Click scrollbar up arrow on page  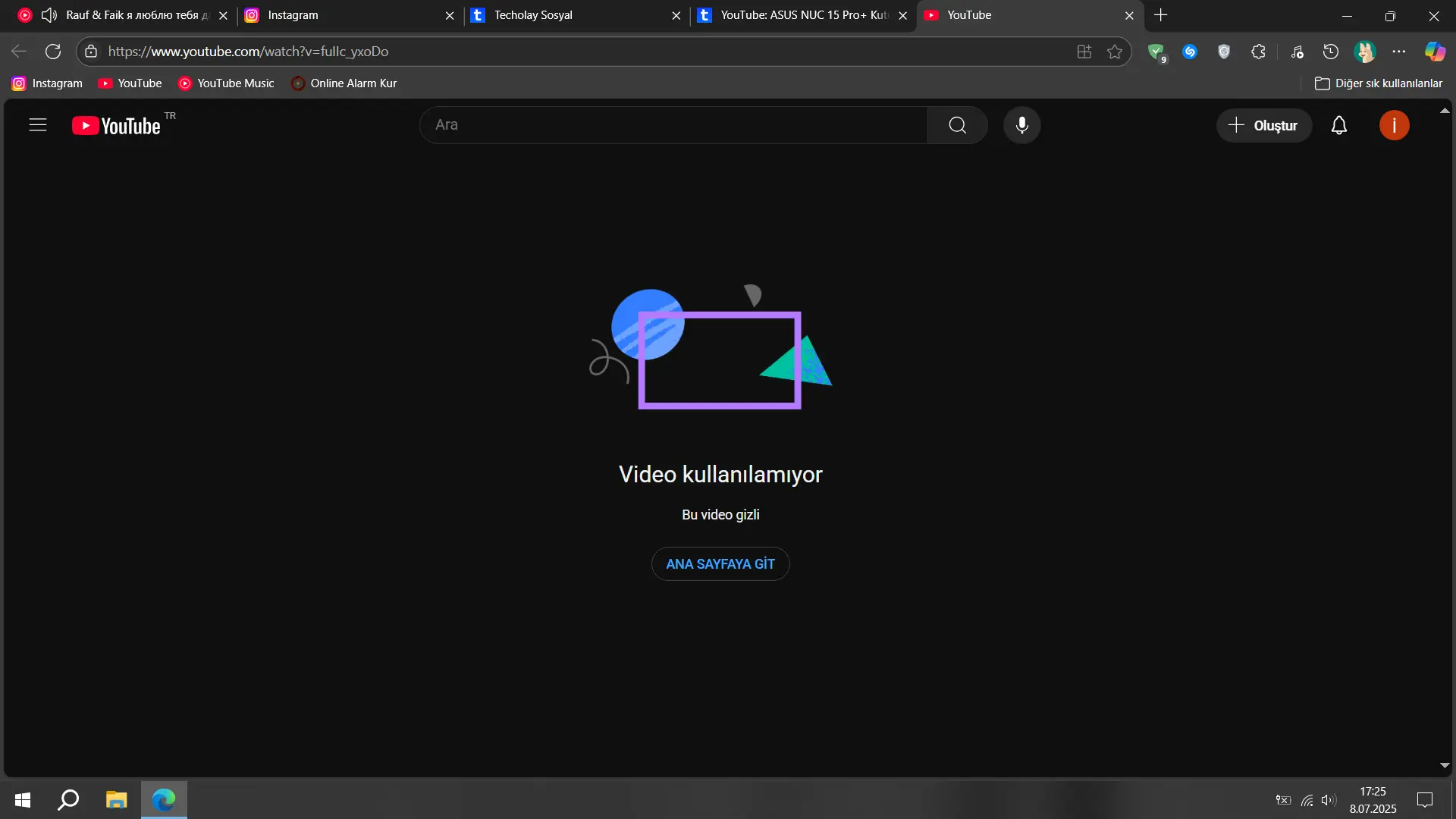coord(1445,111)
